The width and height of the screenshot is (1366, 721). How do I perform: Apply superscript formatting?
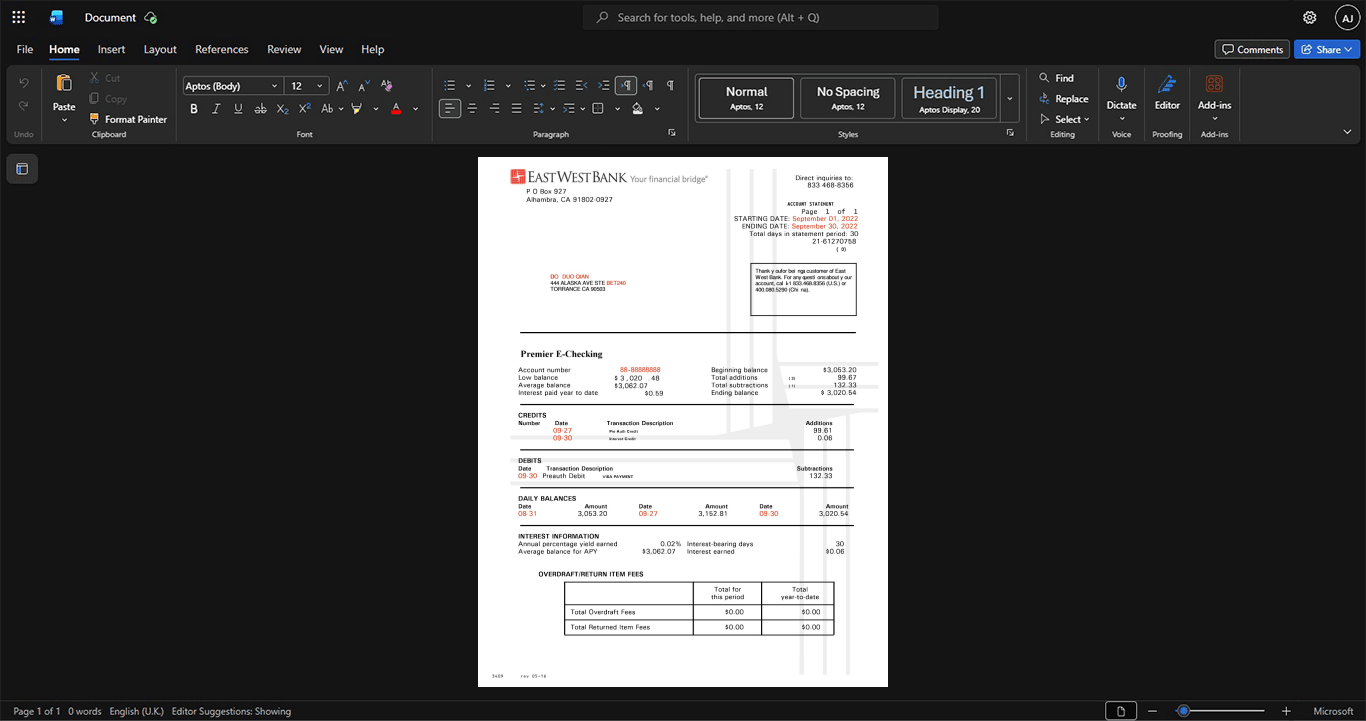305,108
